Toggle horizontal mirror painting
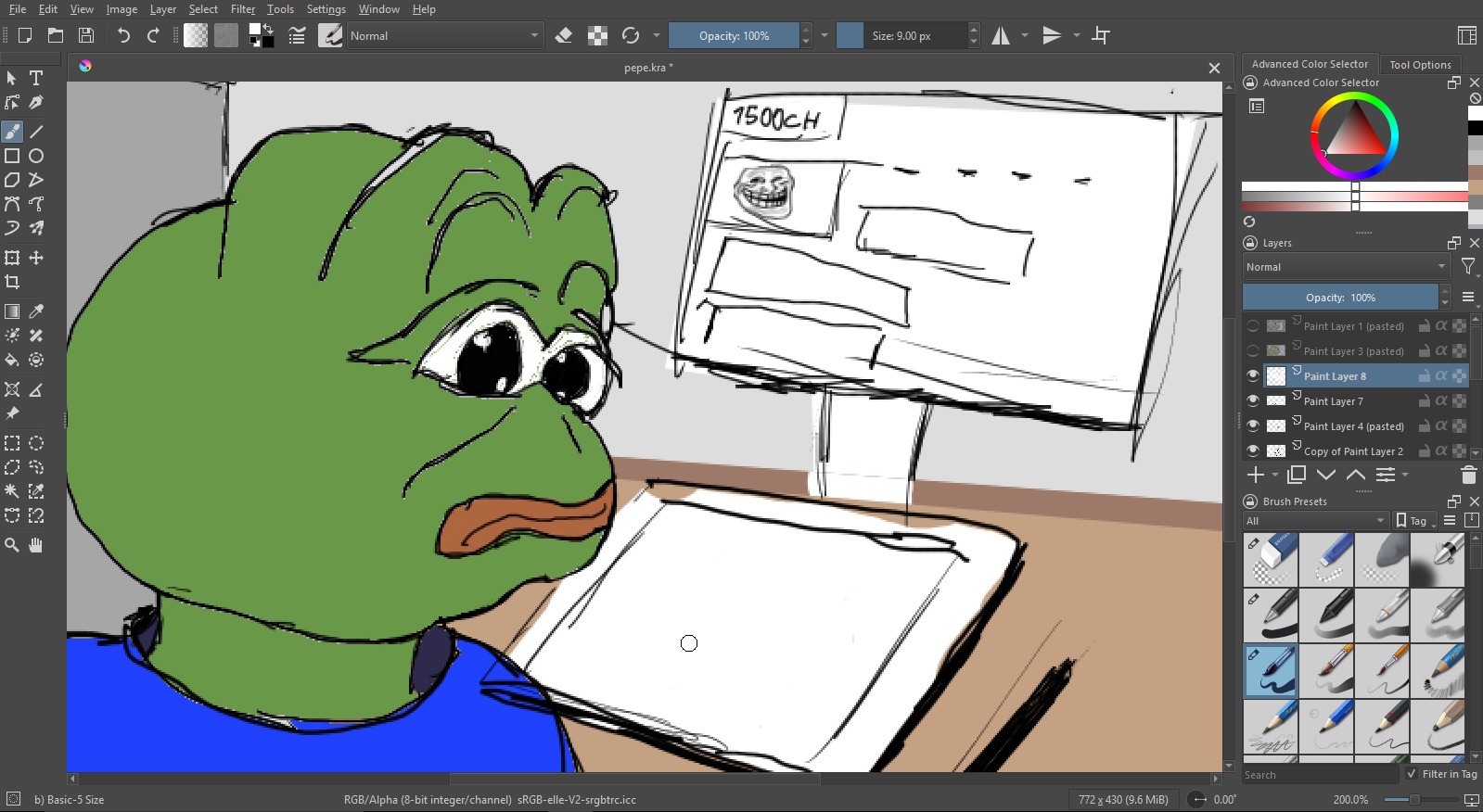The height and width of the screenshot is (812, 1483). [x=1001, y=35]
